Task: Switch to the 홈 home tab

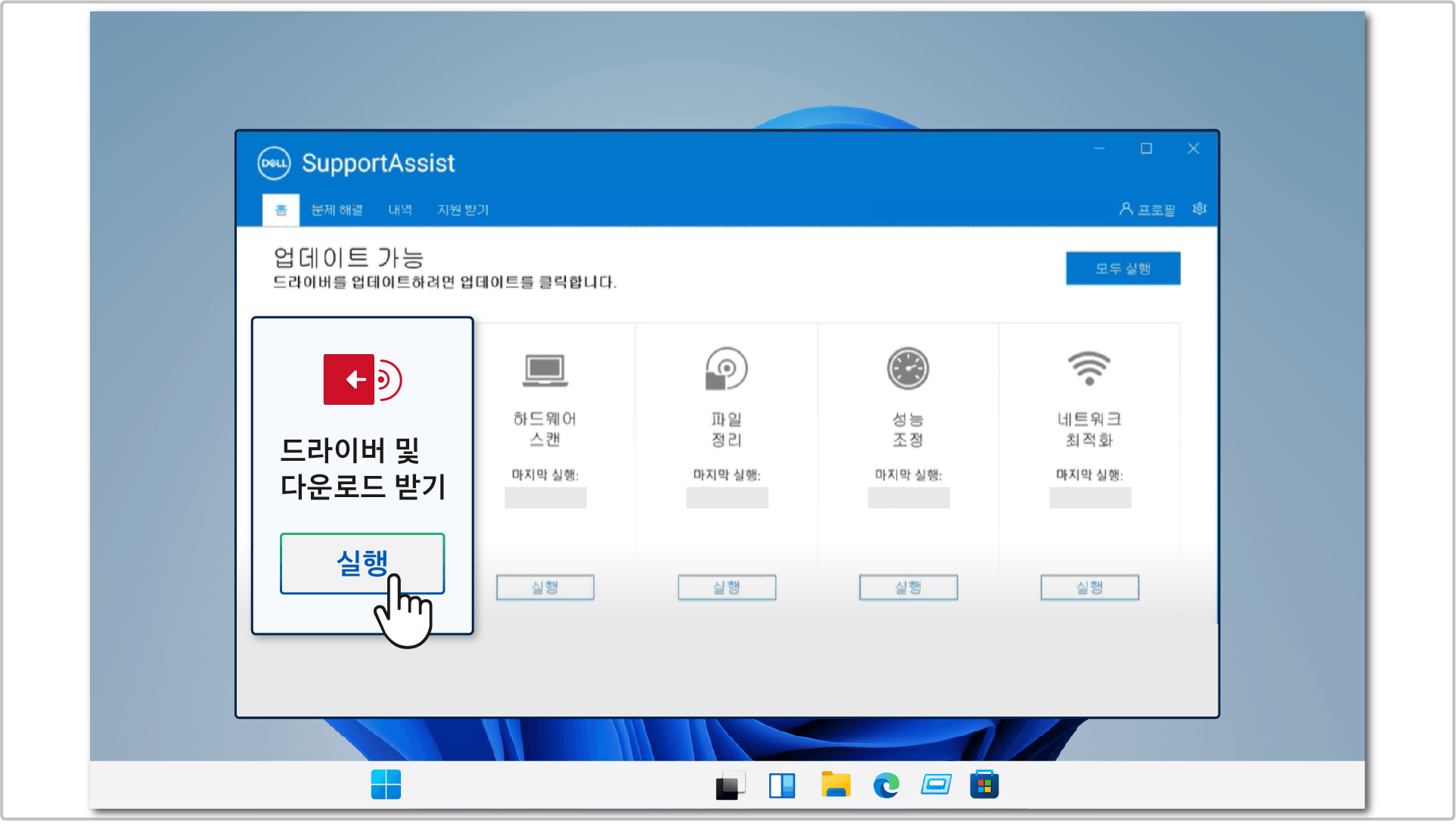Action: 281,210
